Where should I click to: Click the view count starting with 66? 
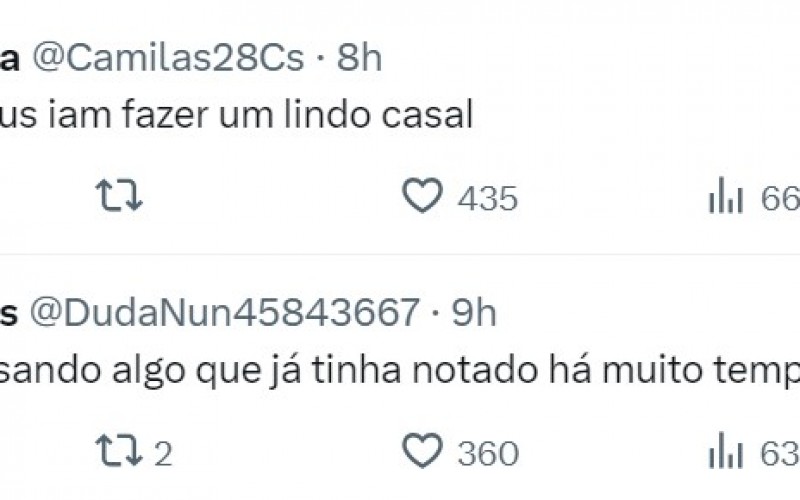tap(779, 199)
